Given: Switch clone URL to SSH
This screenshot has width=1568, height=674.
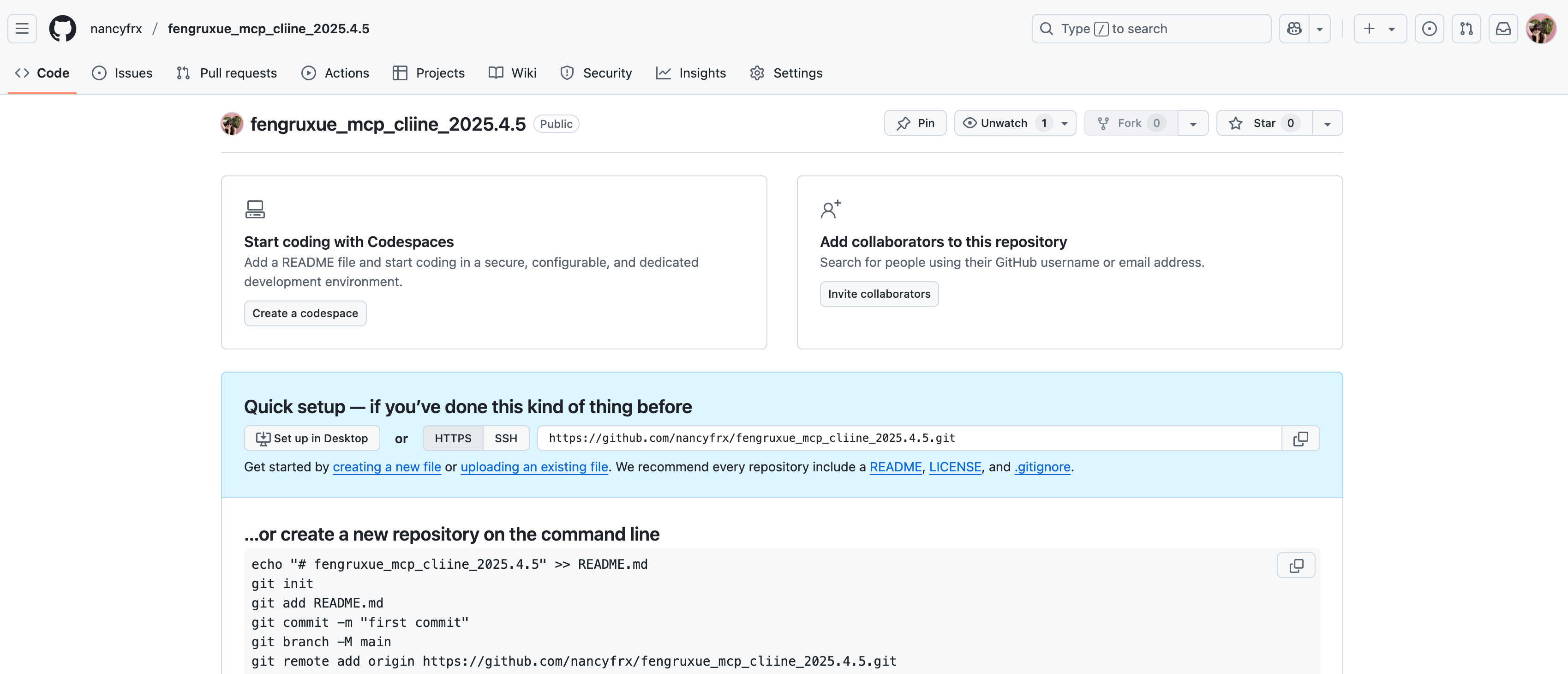Looking at the screenshot, I should 505,439.
